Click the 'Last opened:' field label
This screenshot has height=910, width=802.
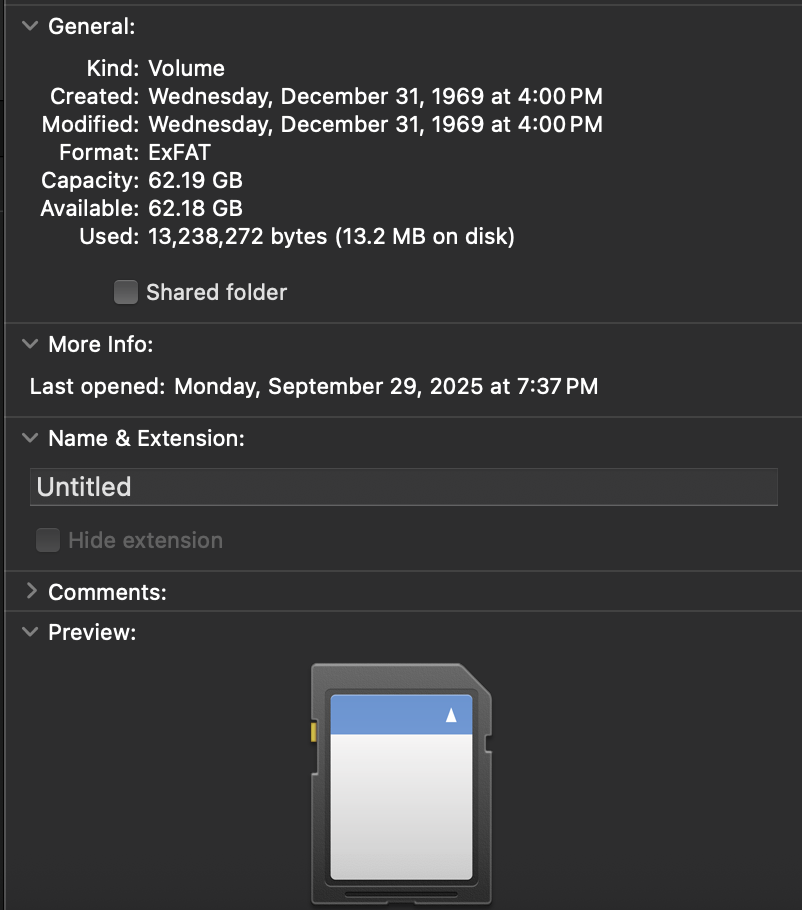pyautogui.click(x=97, y=386)
